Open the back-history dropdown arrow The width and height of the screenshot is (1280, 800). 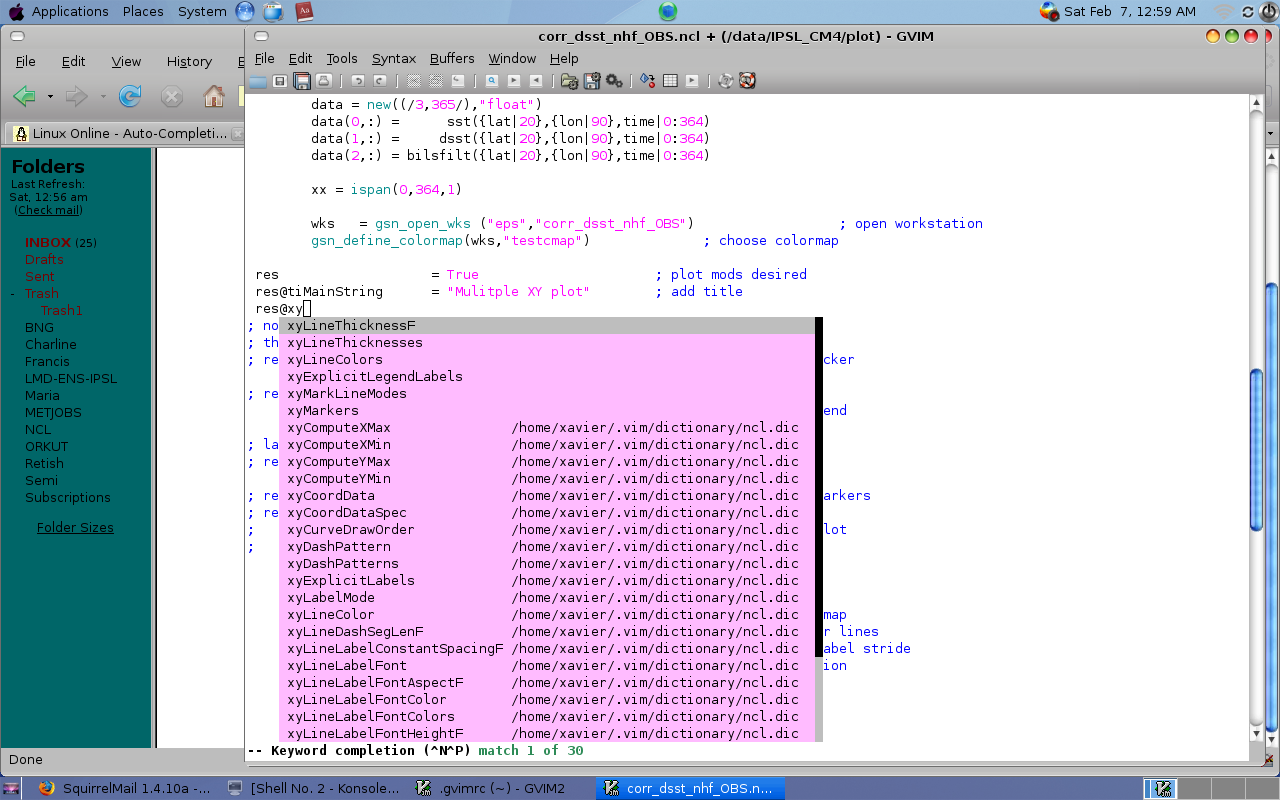point(50,97)
